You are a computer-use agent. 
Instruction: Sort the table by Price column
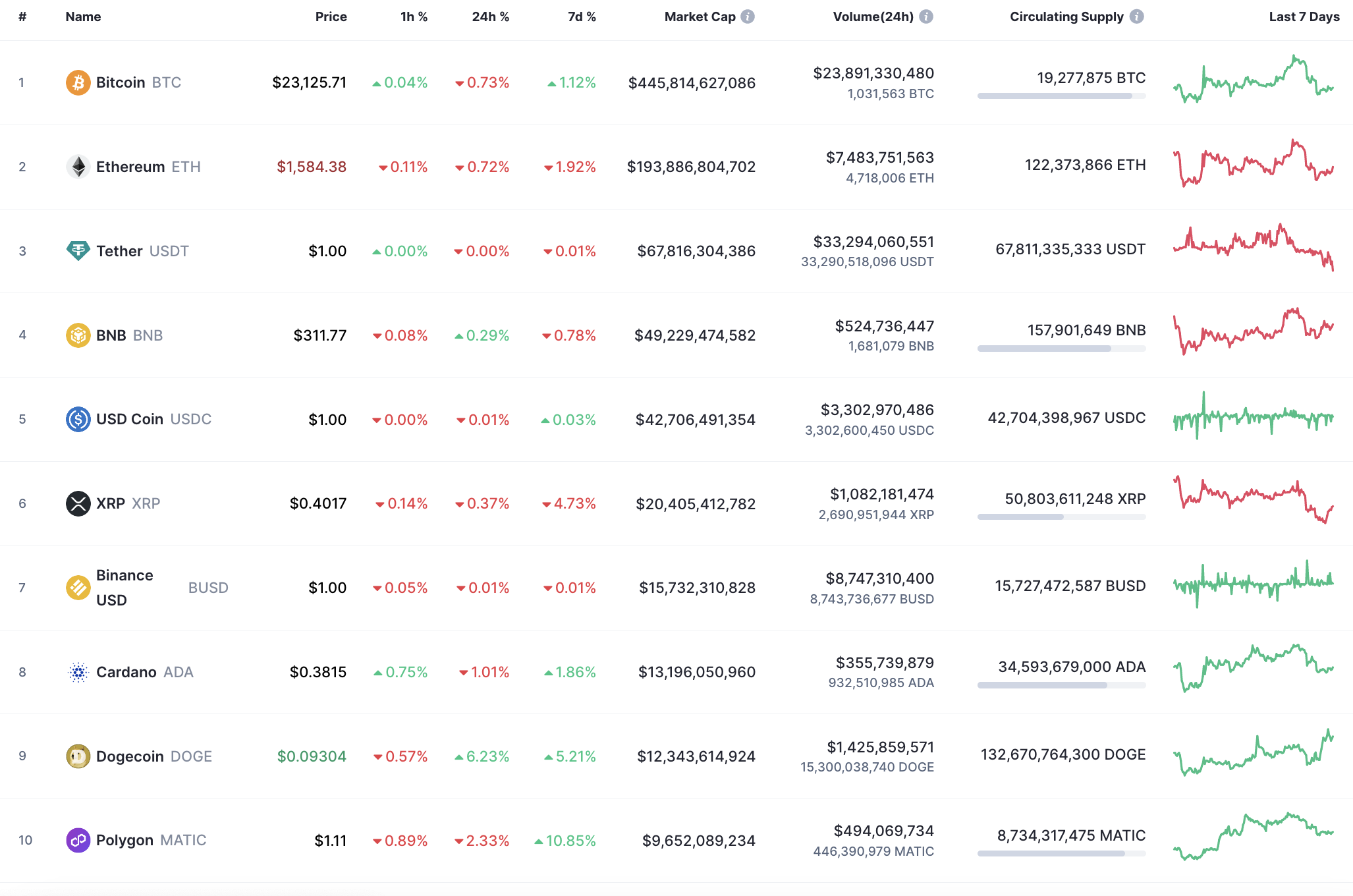[331, 16]
